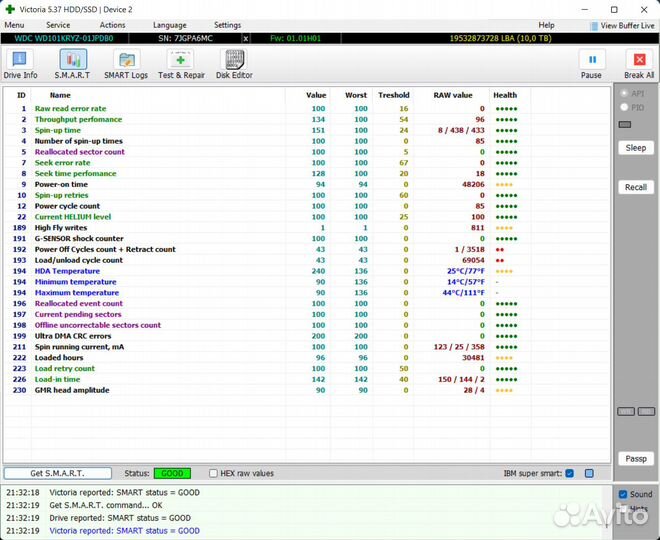This screenshot has height=540, width=660.
Task: Launch the Disk Editor
Action: pyautogui.click(x=236, y=65)
